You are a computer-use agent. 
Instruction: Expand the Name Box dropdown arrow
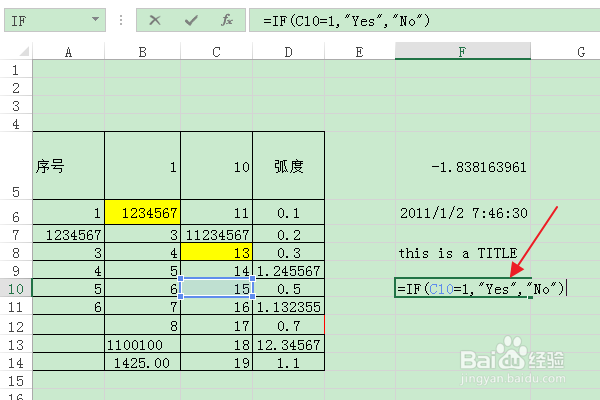[95, 19]
